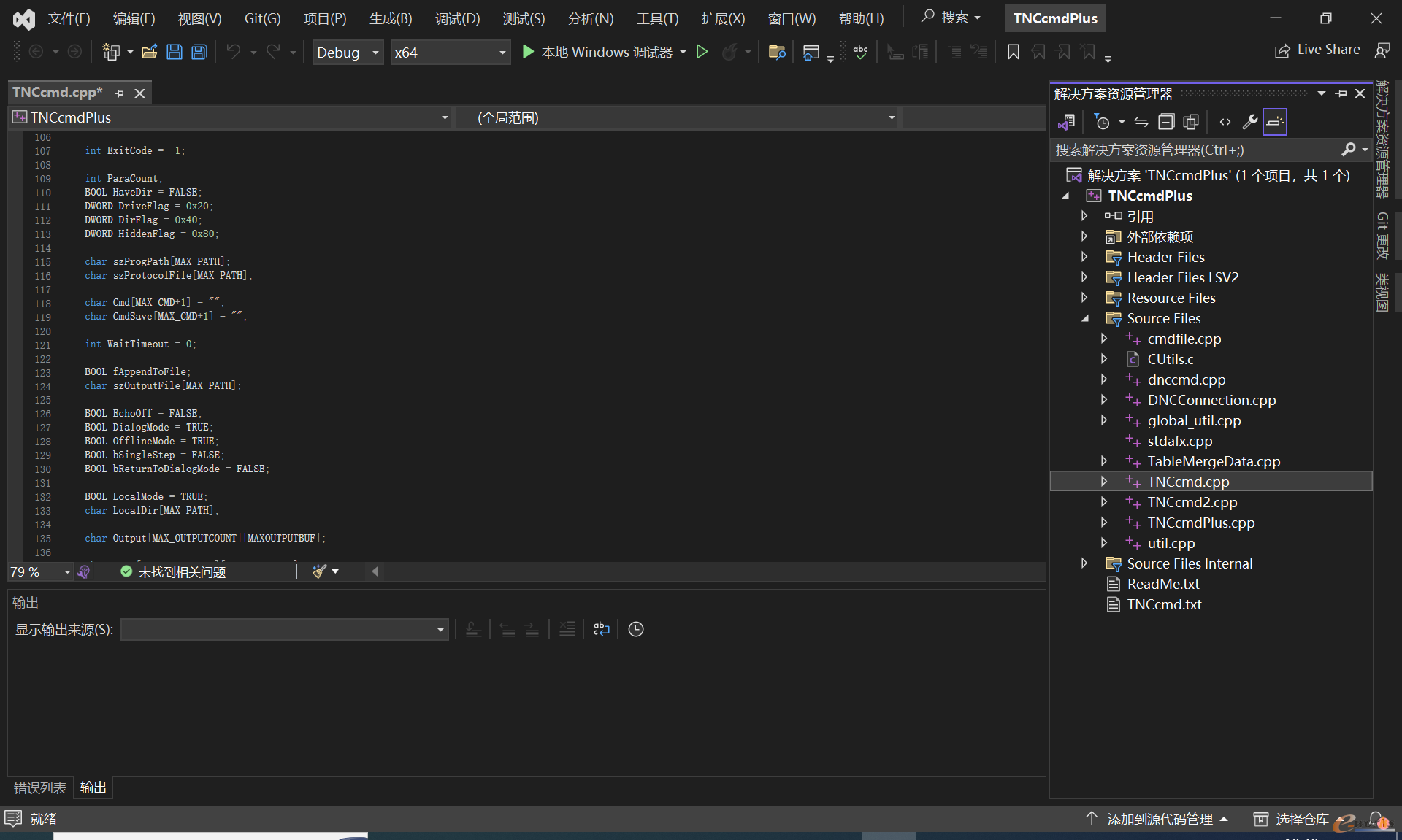Image resolution: width=1402 pixels, height=840 pixels.
Task: Open the 生成(B) build menu
Action: pos(391,19)
